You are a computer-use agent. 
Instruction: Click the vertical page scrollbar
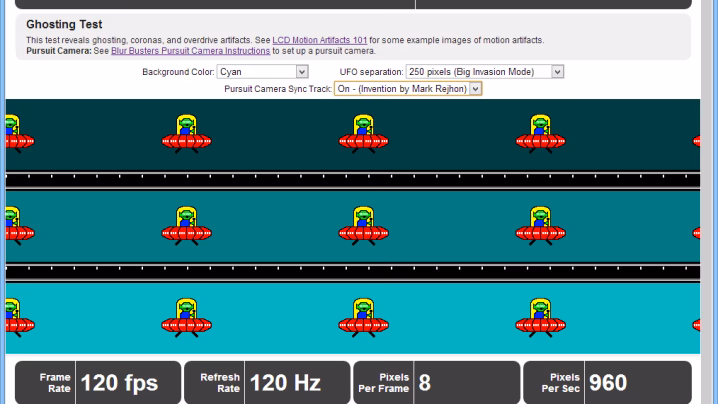point(708,202)
